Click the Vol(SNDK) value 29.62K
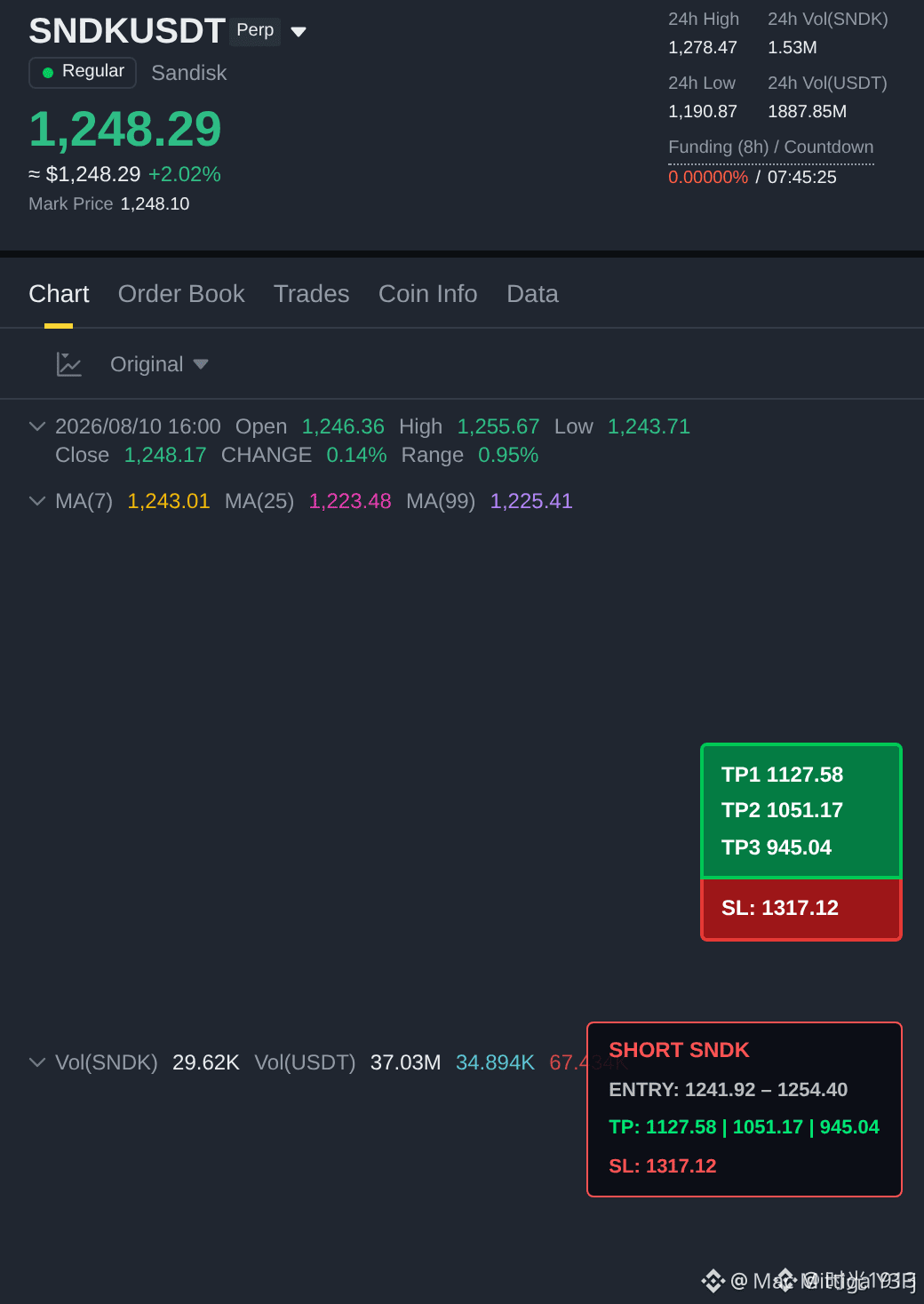This screenshot has width=924, height=1304. (x=206, y=1062)
